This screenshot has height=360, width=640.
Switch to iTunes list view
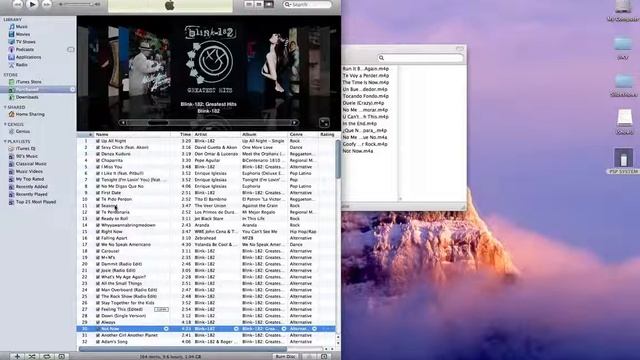249,4
